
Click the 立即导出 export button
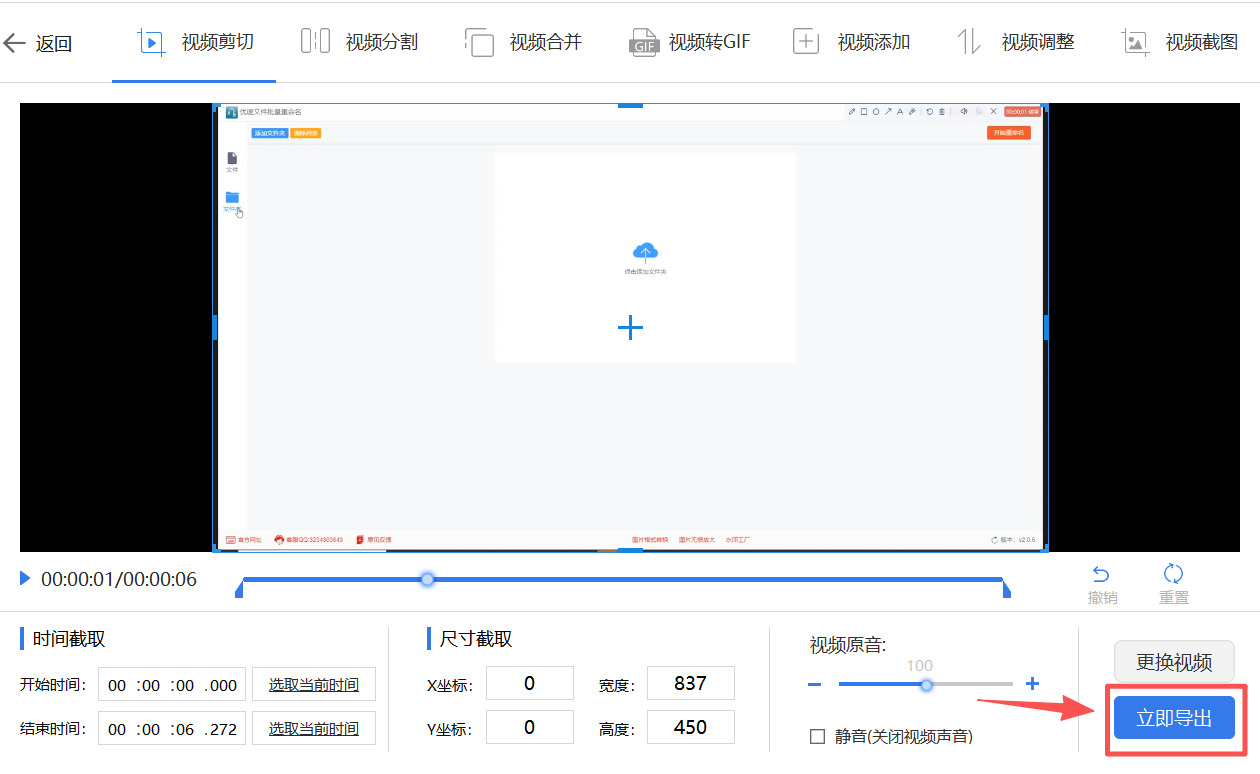click(1174, 718)
